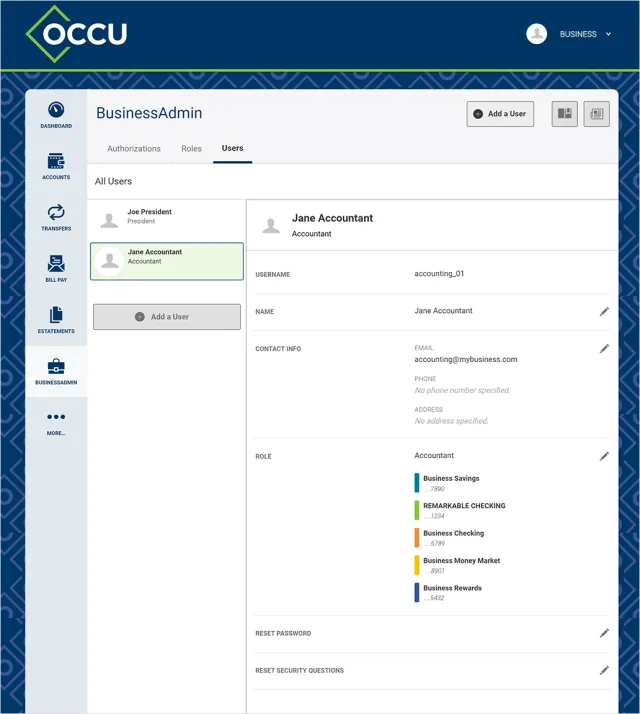Edit Contact Info with pencil icon
The image size is (640, 714).
click(x=604, y=349)
